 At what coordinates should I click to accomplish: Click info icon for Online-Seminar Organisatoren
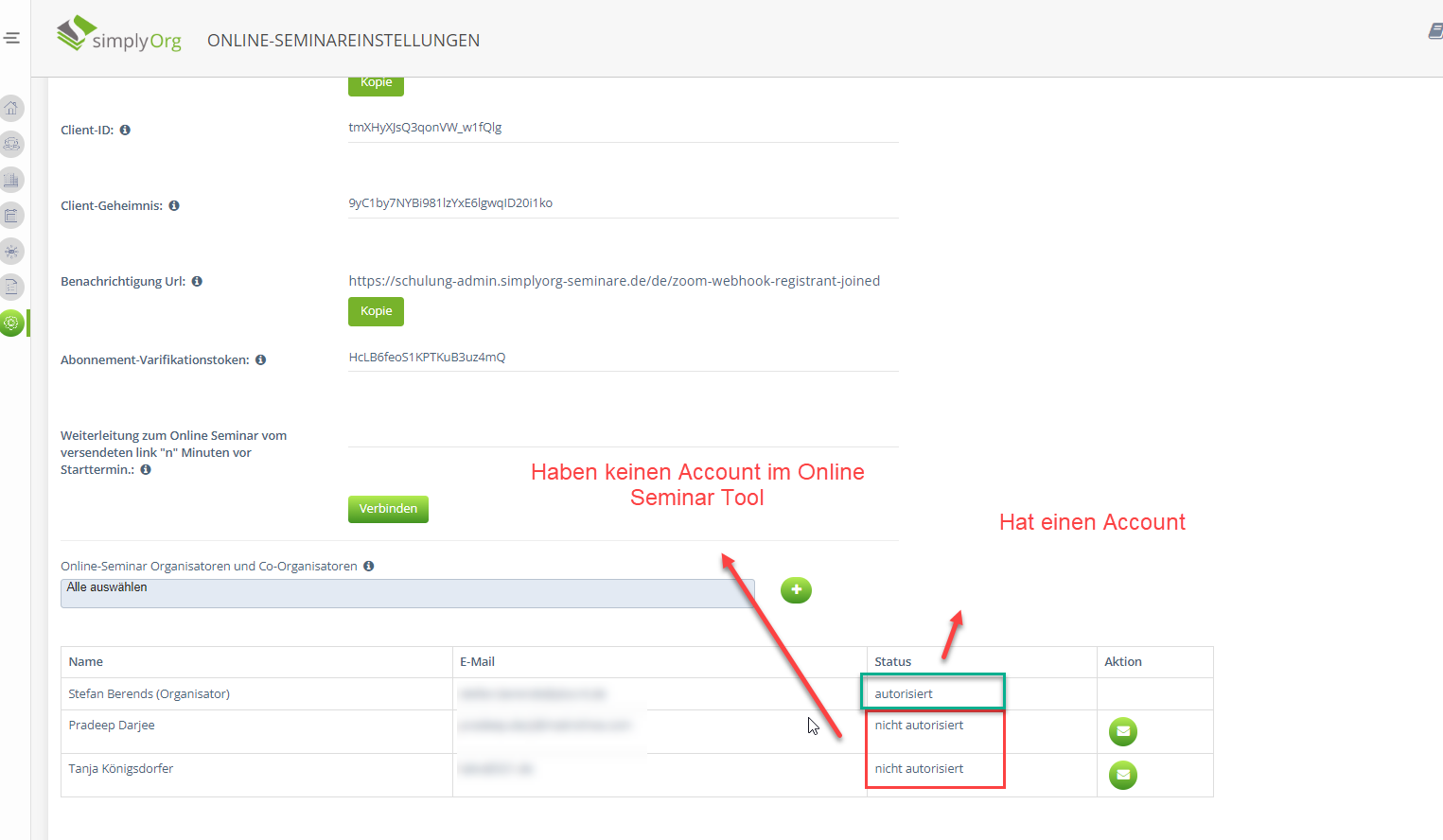click(369, 567)
